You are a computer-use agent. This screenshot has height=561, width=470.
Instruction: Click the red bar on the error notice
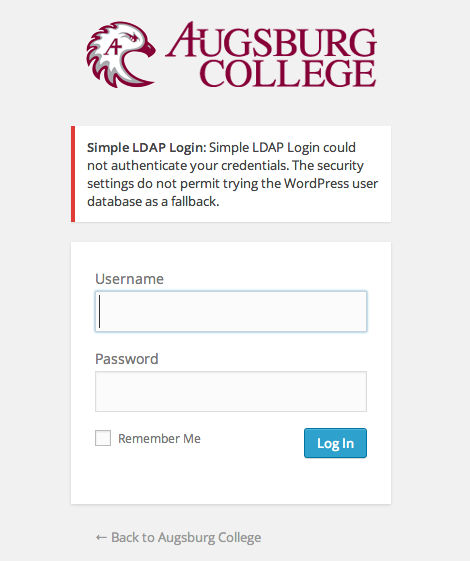(x=73, y=174)
